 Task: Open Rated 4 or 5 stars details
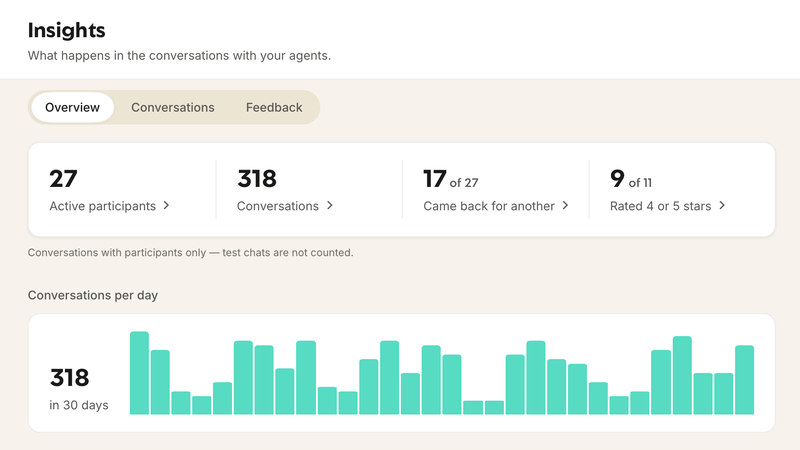point(667,206)
